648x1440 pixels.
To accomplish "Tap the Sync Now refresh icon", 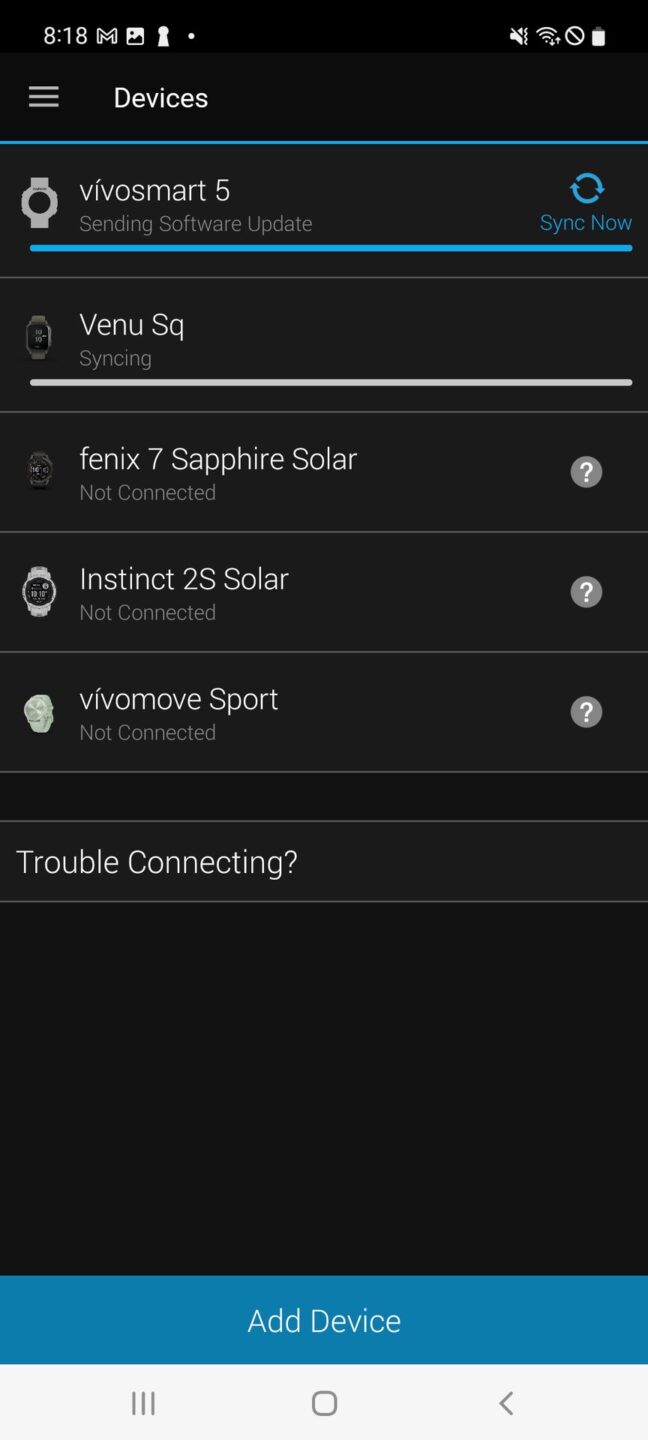I will pyautogui.click(x=586, y=188).
